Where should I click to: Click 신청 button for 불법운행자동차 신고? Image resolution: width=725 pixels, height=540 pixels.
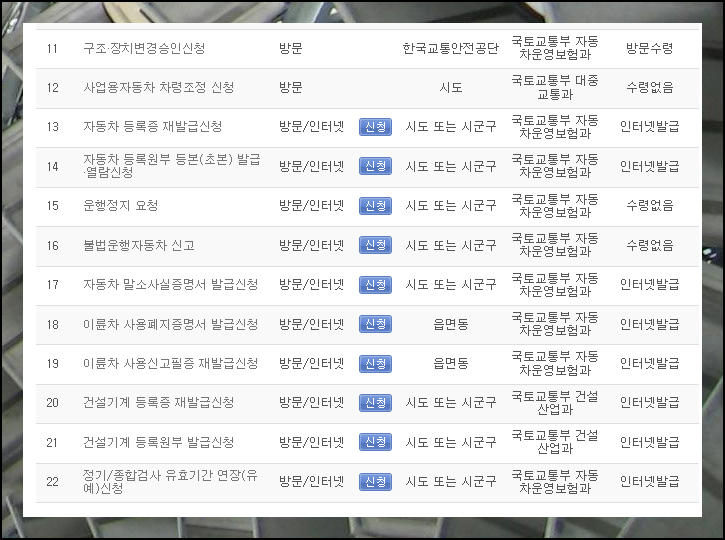coord(375,245)
